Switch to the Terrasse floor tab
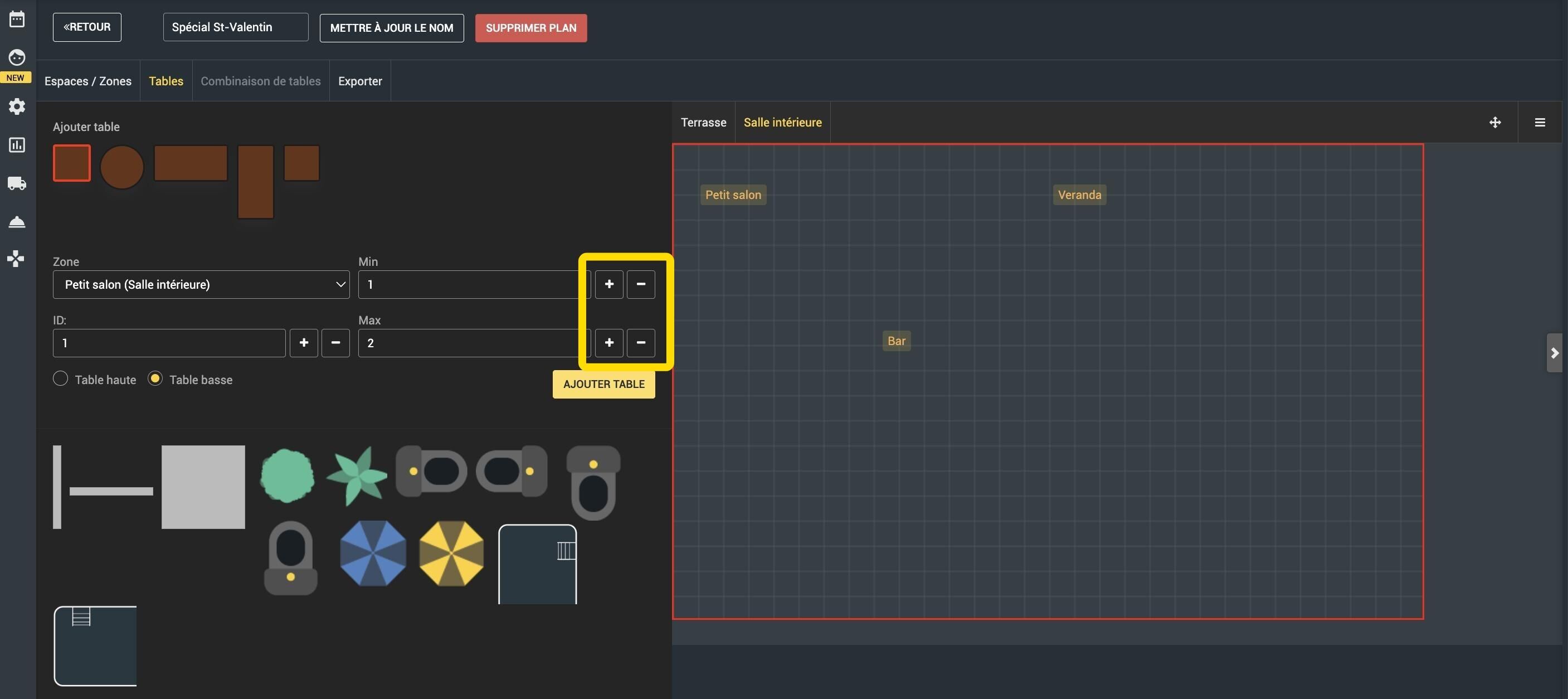This screenshot has width=1568, height=699. coord(703,123)
